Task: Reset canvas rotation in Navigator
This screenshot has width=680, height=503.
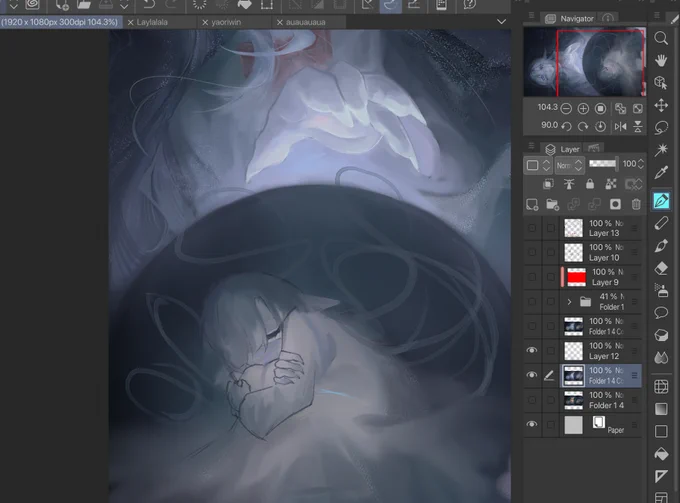Action: (600, 126)
